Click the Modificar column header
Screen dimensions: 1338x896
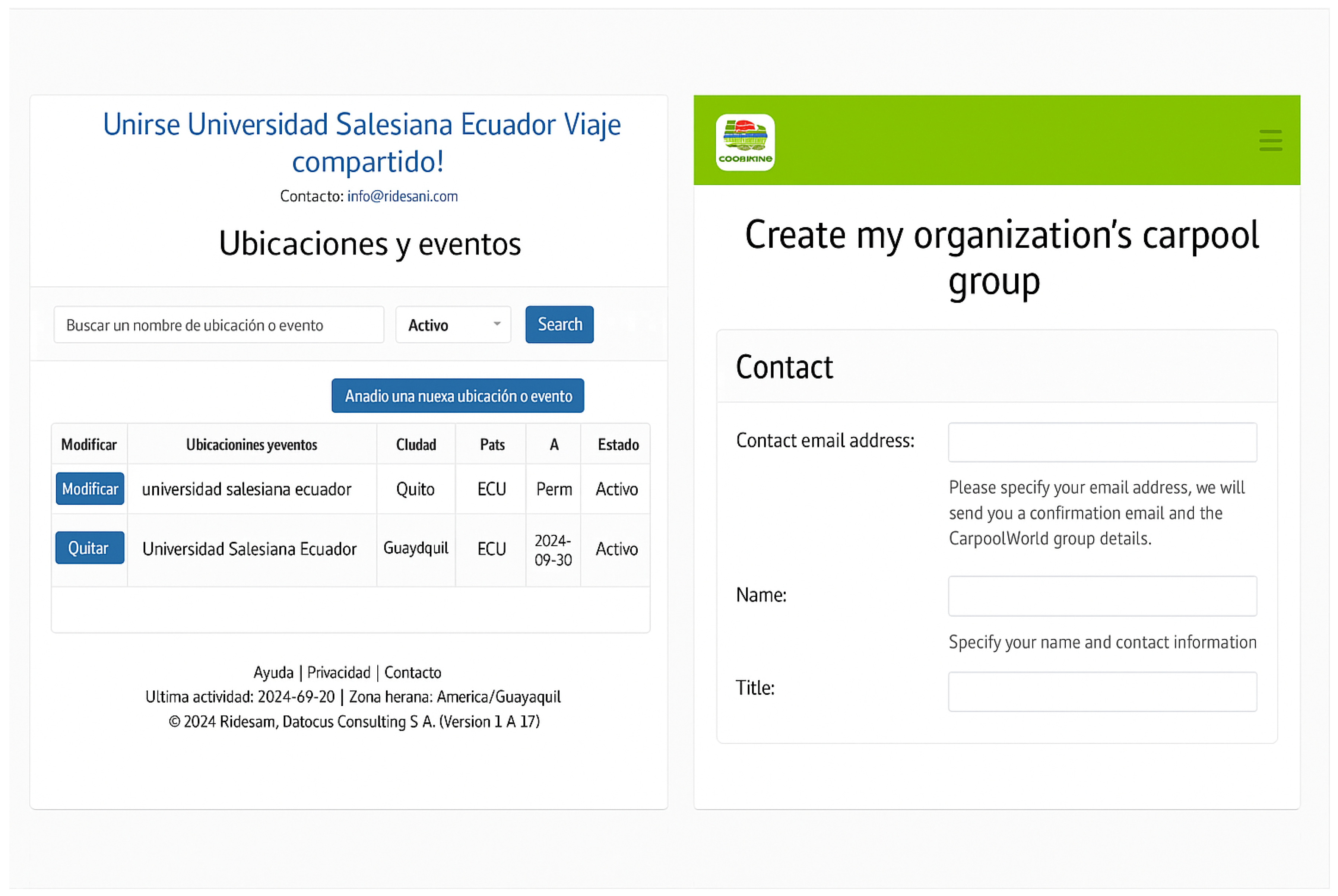click(89, 444)
